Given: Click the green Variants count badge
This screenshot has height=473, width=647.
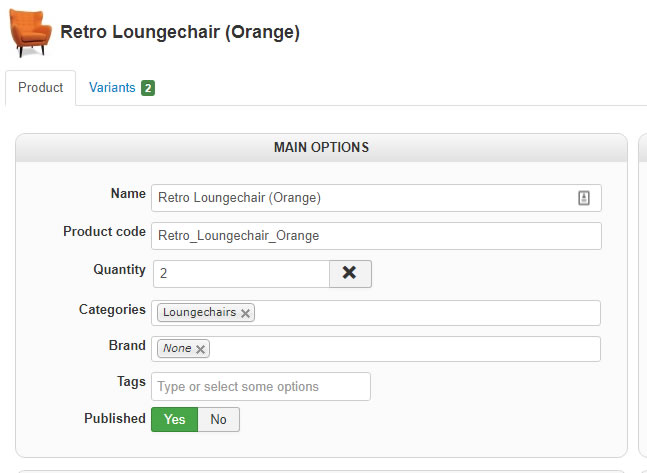Looking at the screenshot, I should (x=148, y=88).
